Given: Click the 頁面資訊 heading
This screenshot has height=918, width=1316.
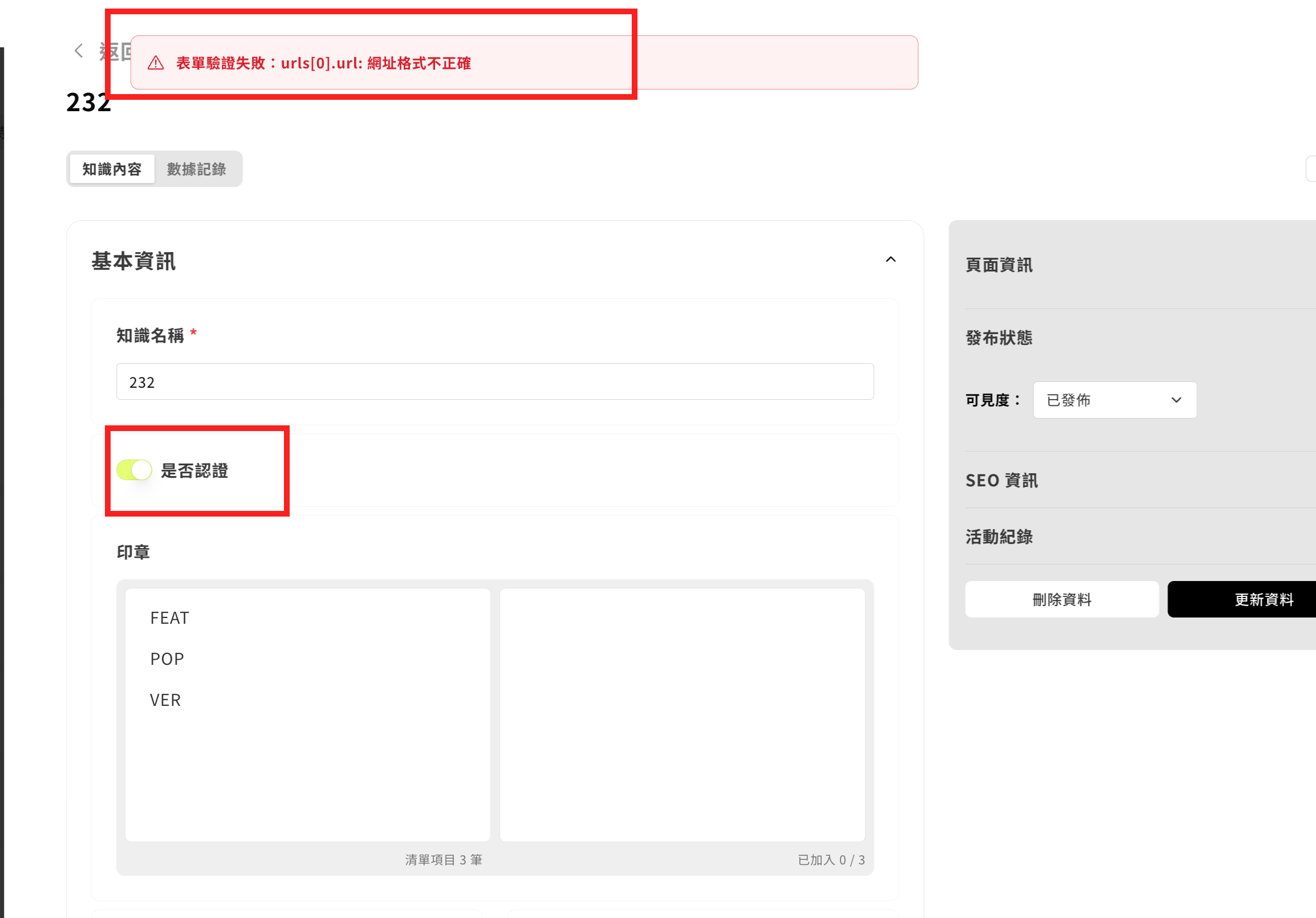Looking at the screenshot, I should [998, 265].
